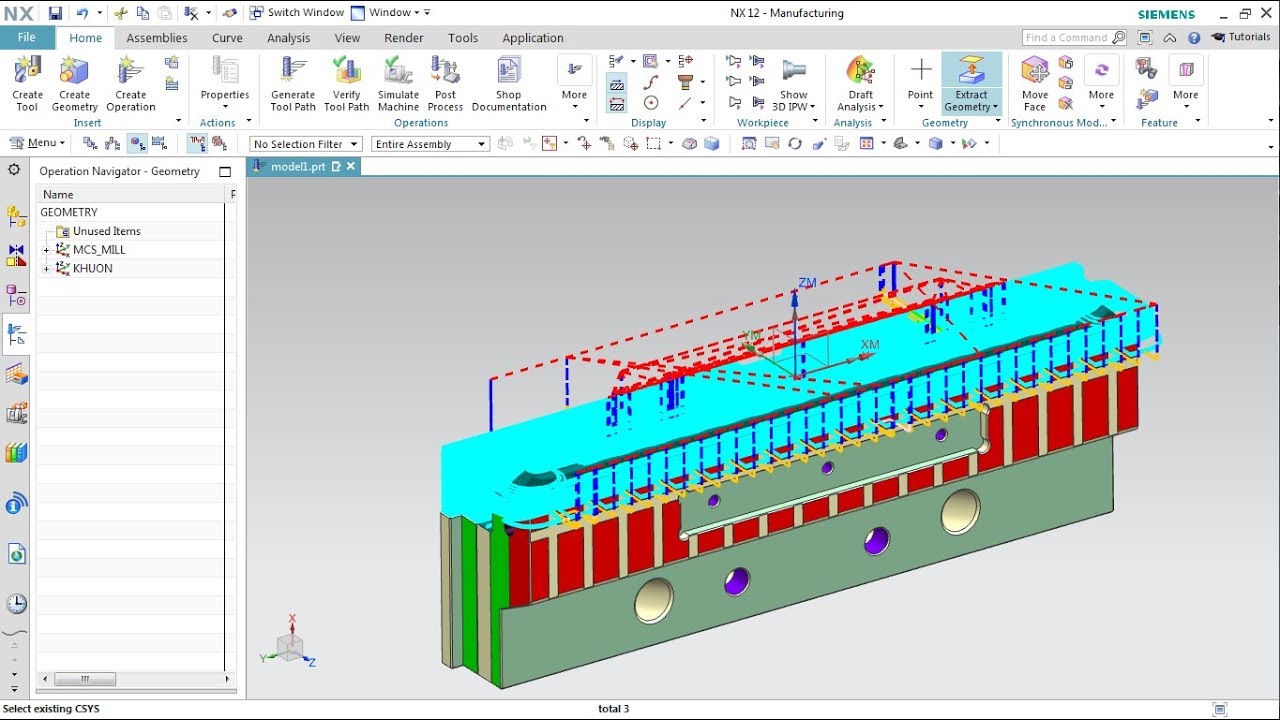The height and width of the screenshot is (720, 1280).
Task: Click the Rotate view icon
Action: (795, 144)
